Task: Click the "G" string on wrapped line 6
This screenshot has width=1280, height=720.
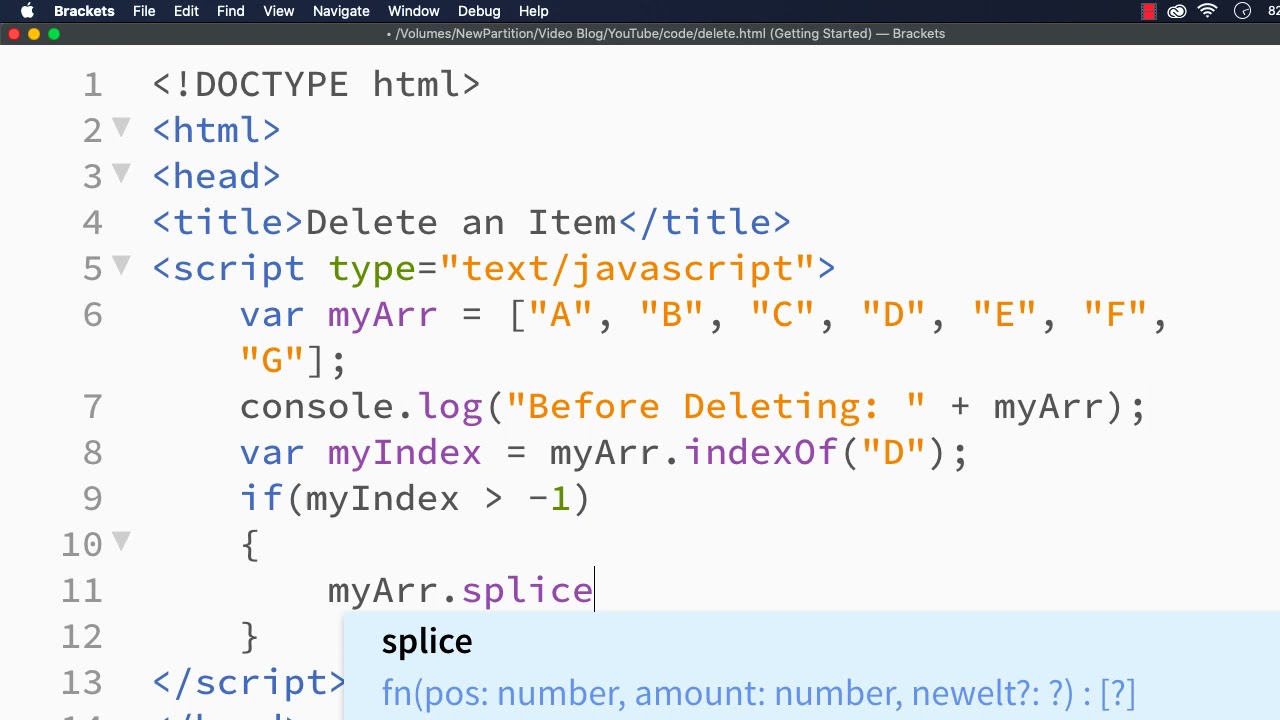Action: (272, 359)
